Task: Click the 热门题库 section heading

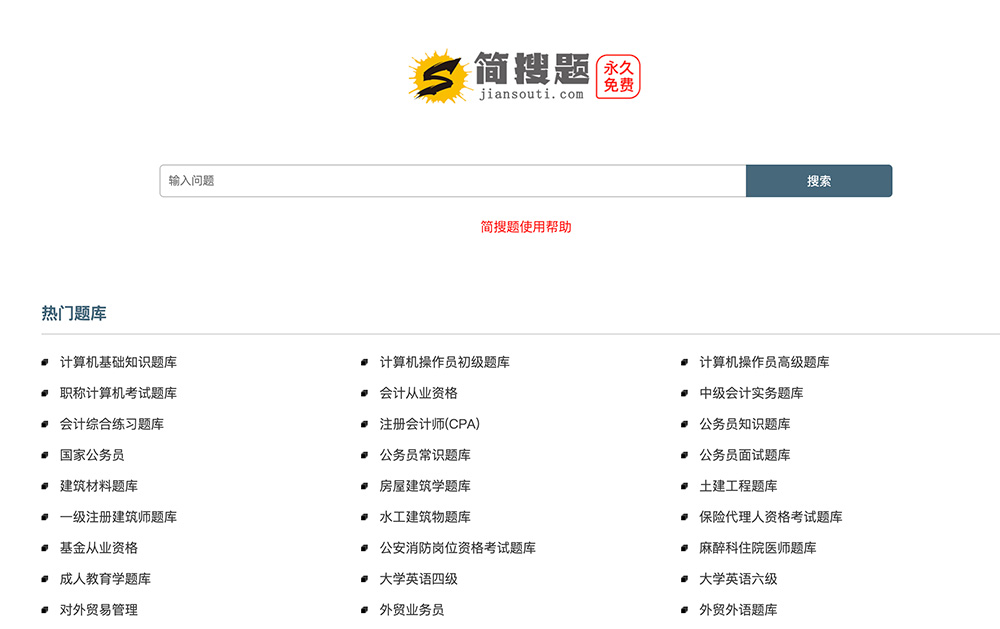Action: (x=74, y=313)
